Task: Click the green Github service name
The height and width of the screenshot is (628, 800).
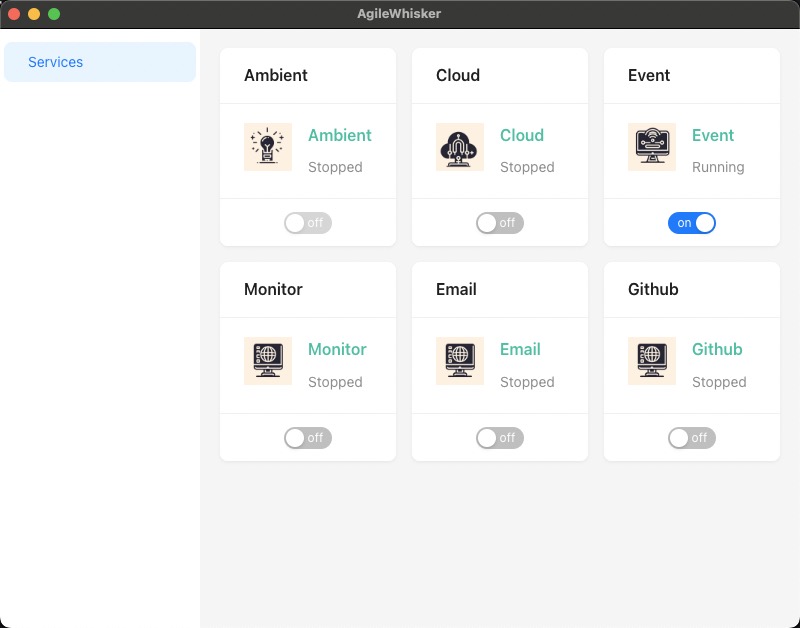Action: 717,349
